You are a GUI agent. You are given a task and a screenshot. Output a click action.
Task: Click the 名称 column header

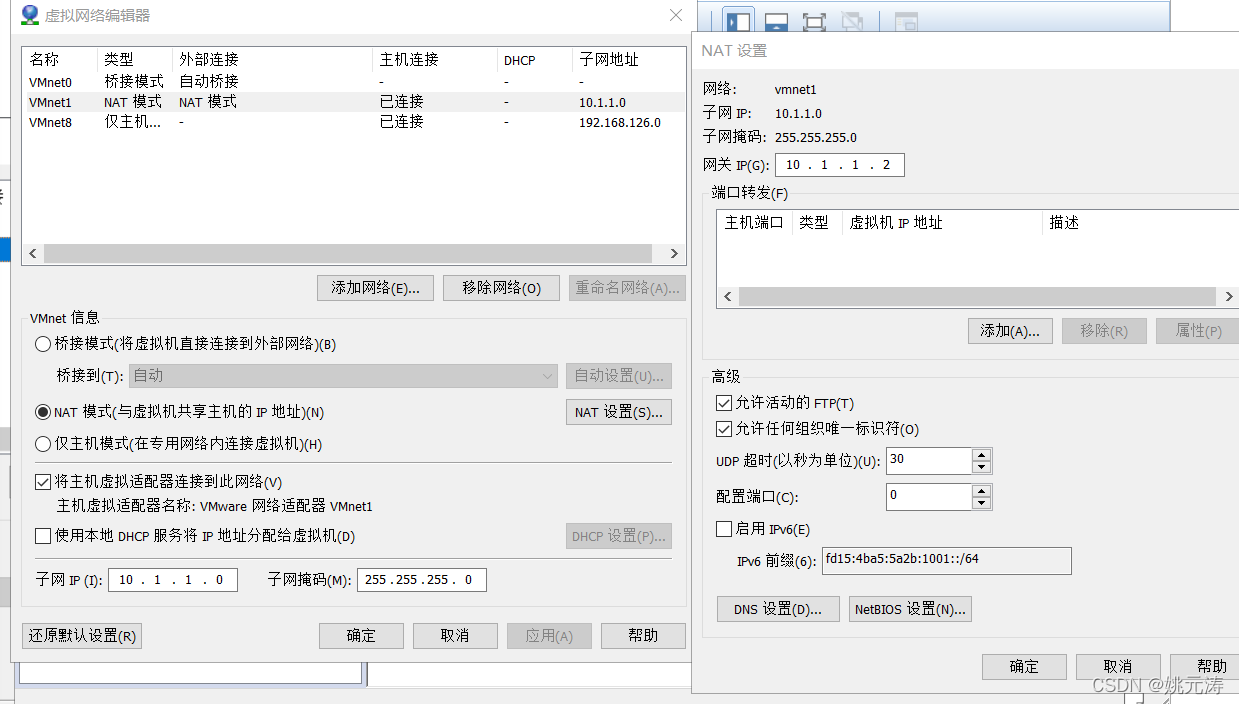60,60
